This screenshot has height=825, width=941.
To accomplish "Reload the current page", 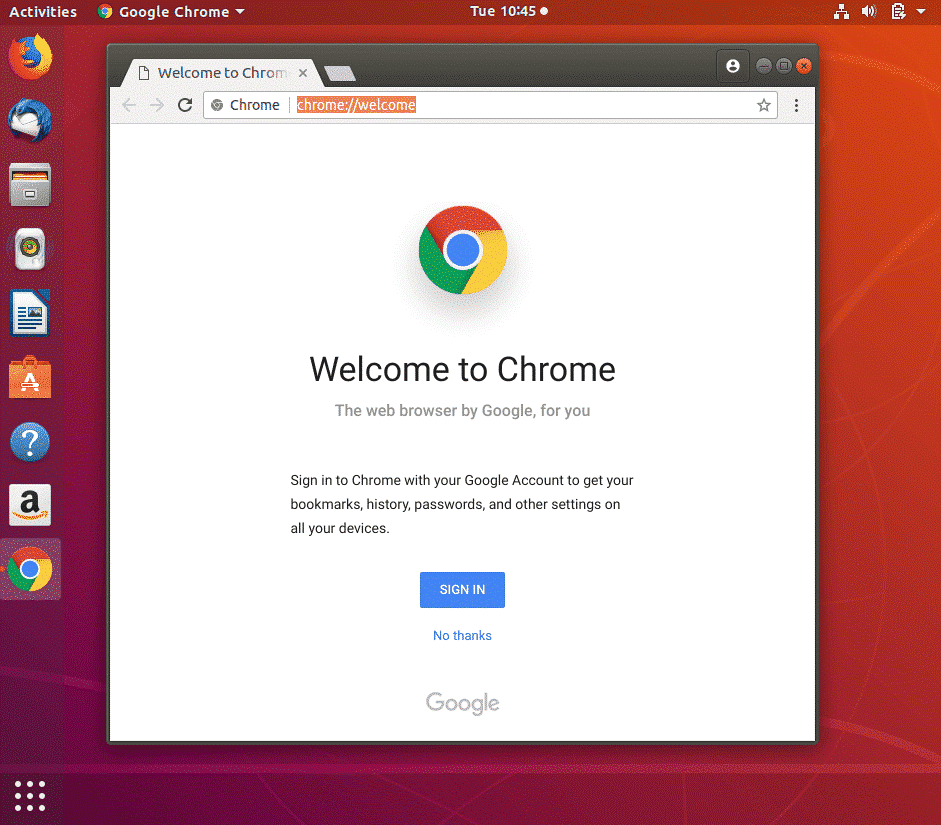I will pos(185,106).
